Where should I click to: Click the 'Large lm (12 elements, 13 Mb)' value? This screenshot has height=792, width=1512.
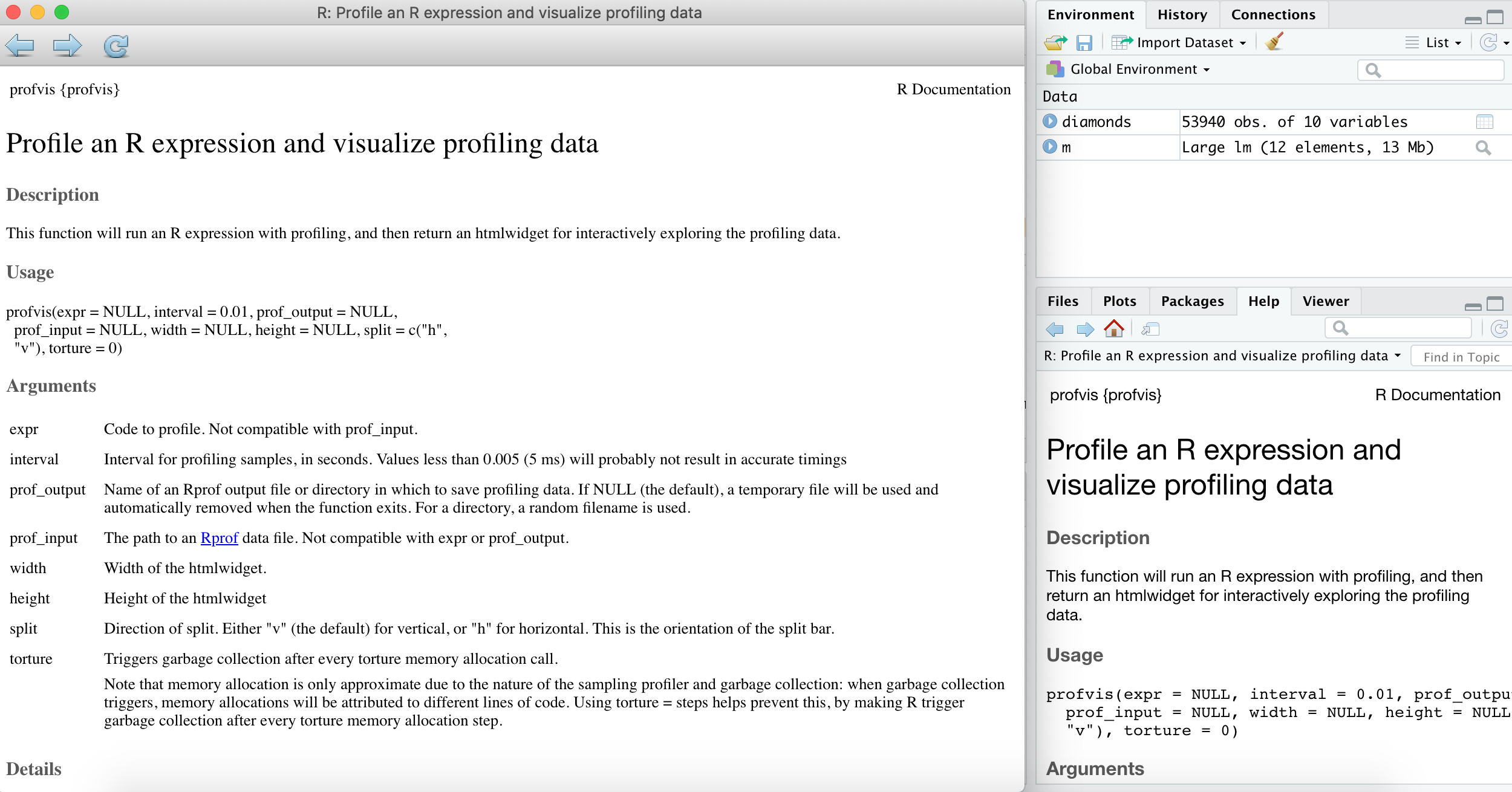tap(1308, 148)
